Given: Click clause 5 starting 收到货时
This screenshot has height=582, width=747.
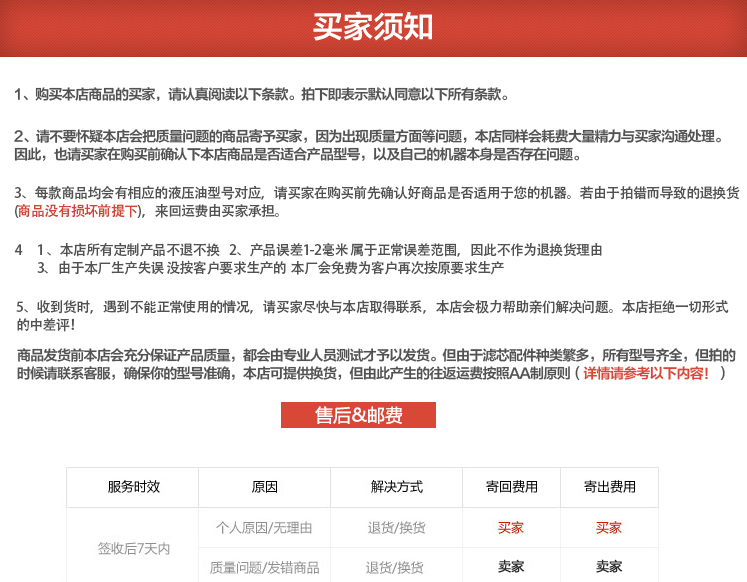Looking at the screenshot, I should (x=373, y=316).
